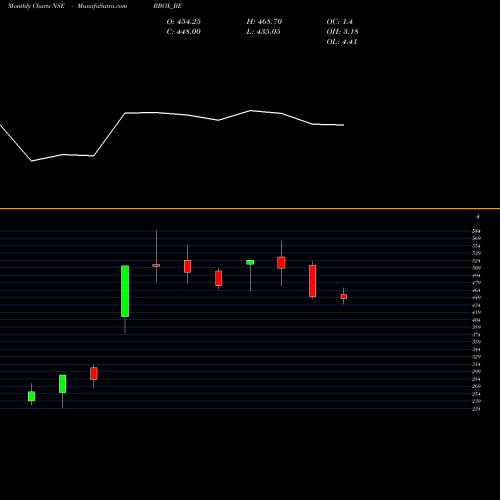Click the red candle near the 299 level
Image resolution: width=500 pixels, height=500 pixels.
(x=94, y=374)
